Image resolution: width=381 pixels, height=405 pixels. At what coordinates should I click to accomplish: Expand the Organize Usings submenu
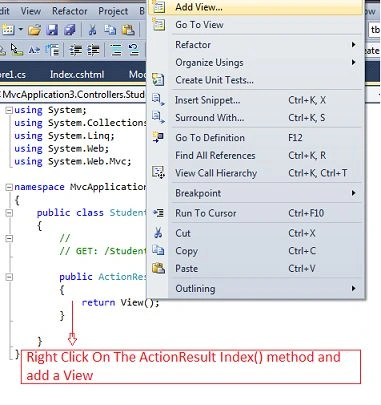point(255,62)
